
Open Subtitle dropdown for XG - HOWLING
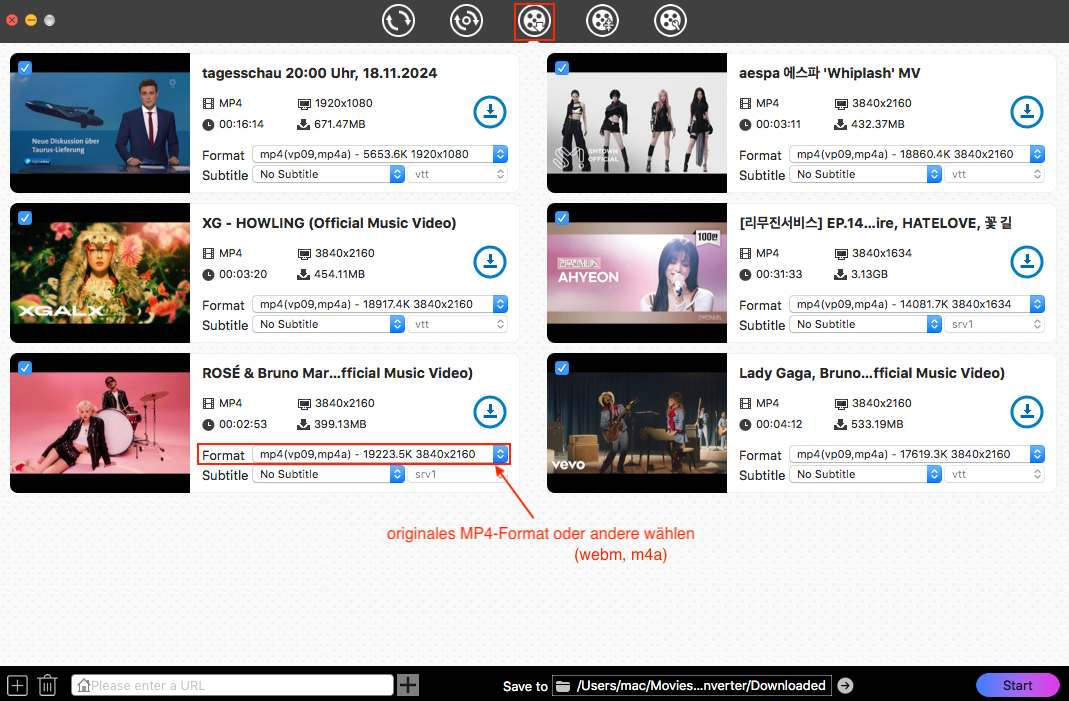coord(329,324)
